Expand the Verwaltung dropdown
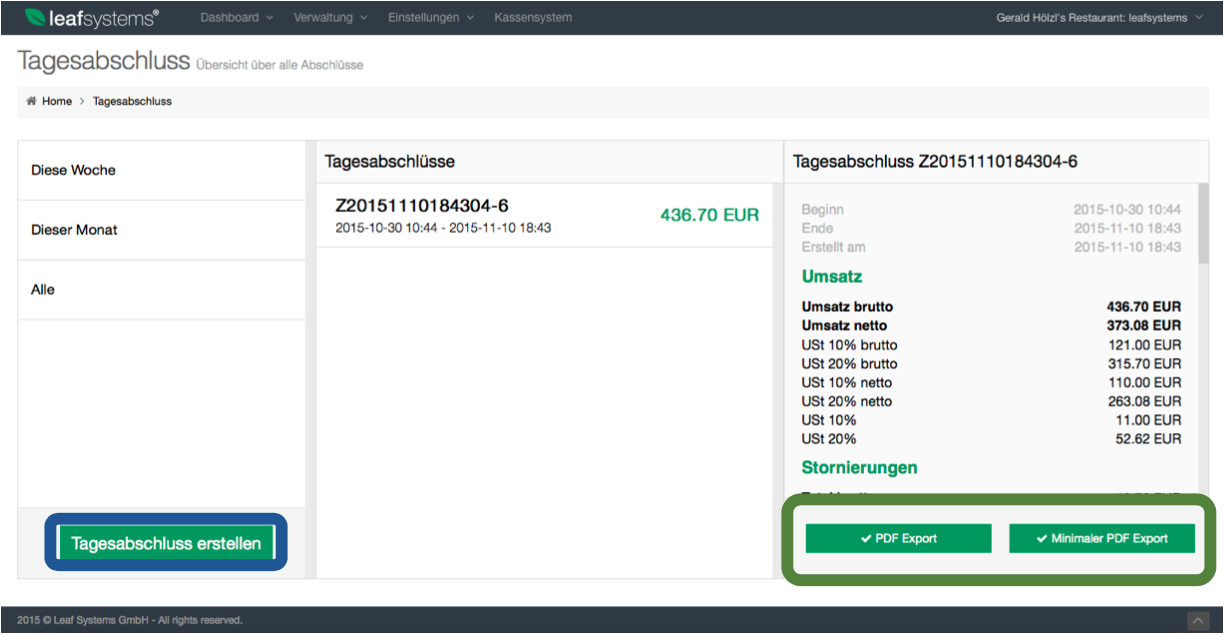Viewport: 1225px width, 634px height. coord(324,17)
